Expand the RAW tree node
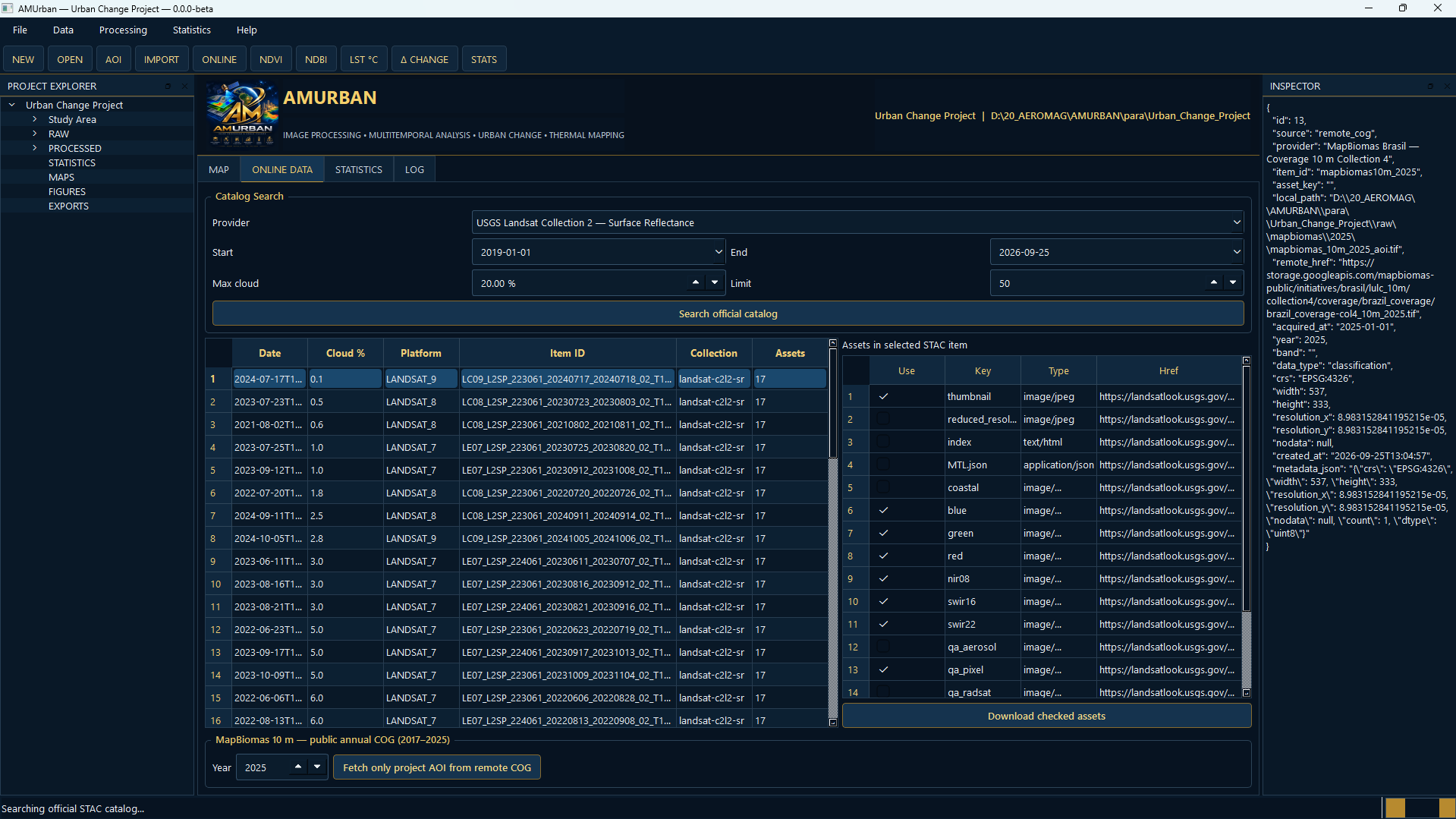The width and height of the screenshot is (1456, 819). [34, 134]
